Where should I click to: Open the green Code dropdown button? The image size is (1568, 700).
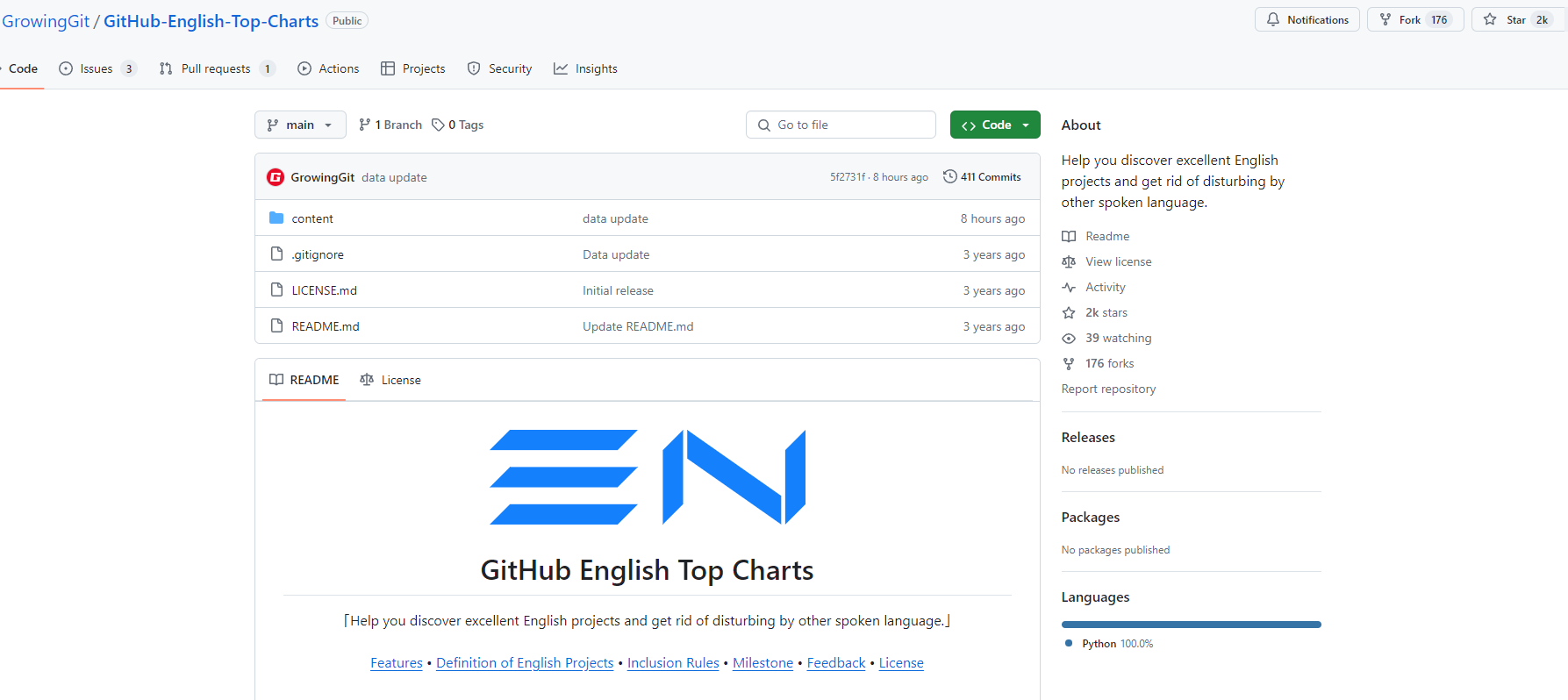[995, 125]
